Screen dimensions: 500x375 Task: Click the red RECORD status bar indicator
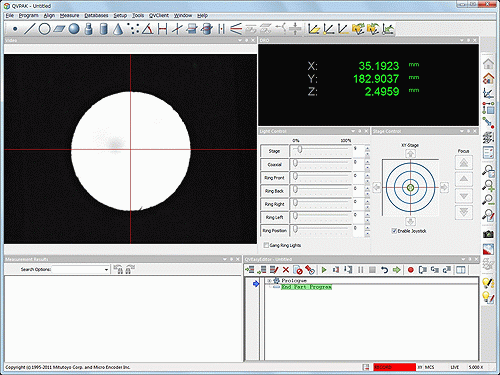coord(394,367)
